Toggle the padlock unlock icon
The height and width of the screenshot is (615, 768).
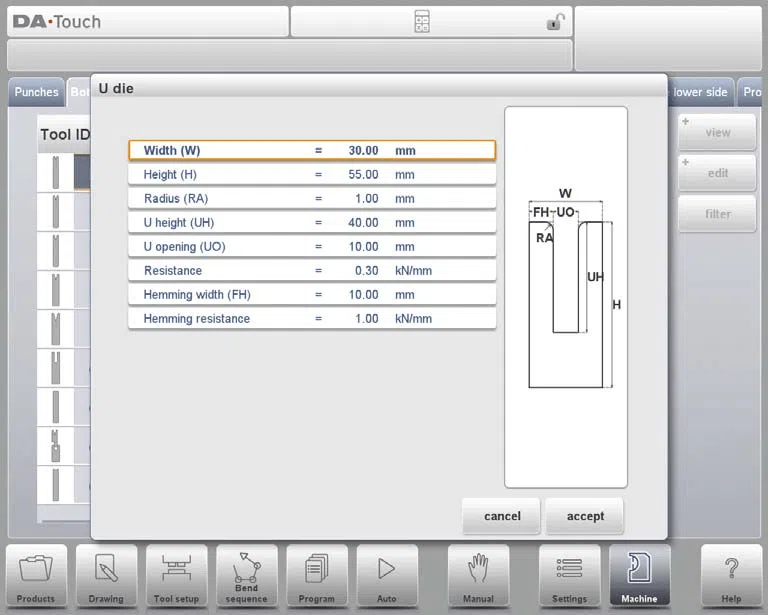(x=555, y=22)
